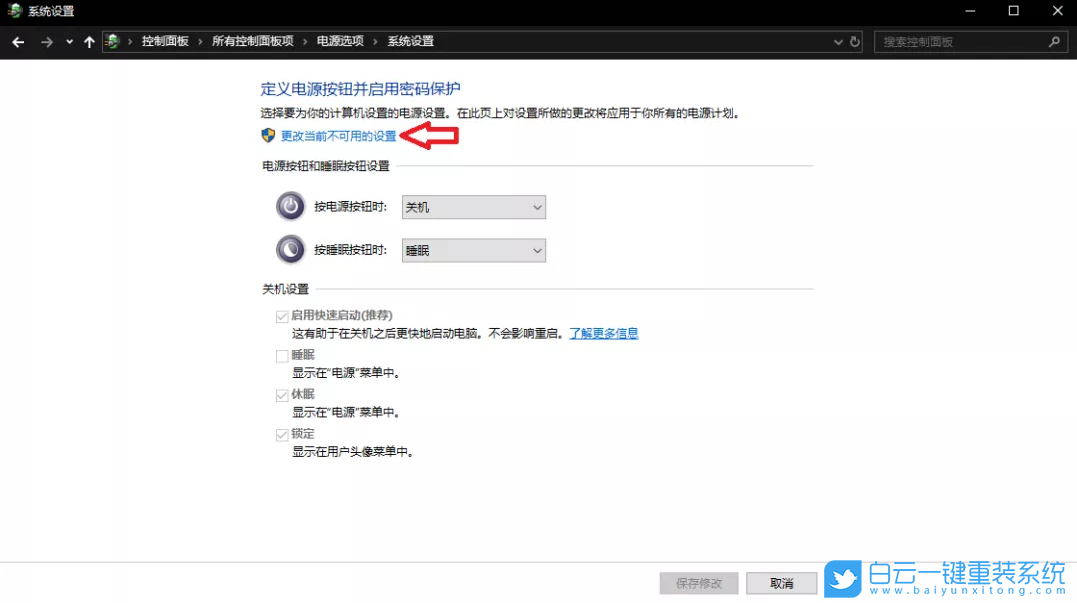Click the Control Panel icon in the address bar

[x=114, y=41]
